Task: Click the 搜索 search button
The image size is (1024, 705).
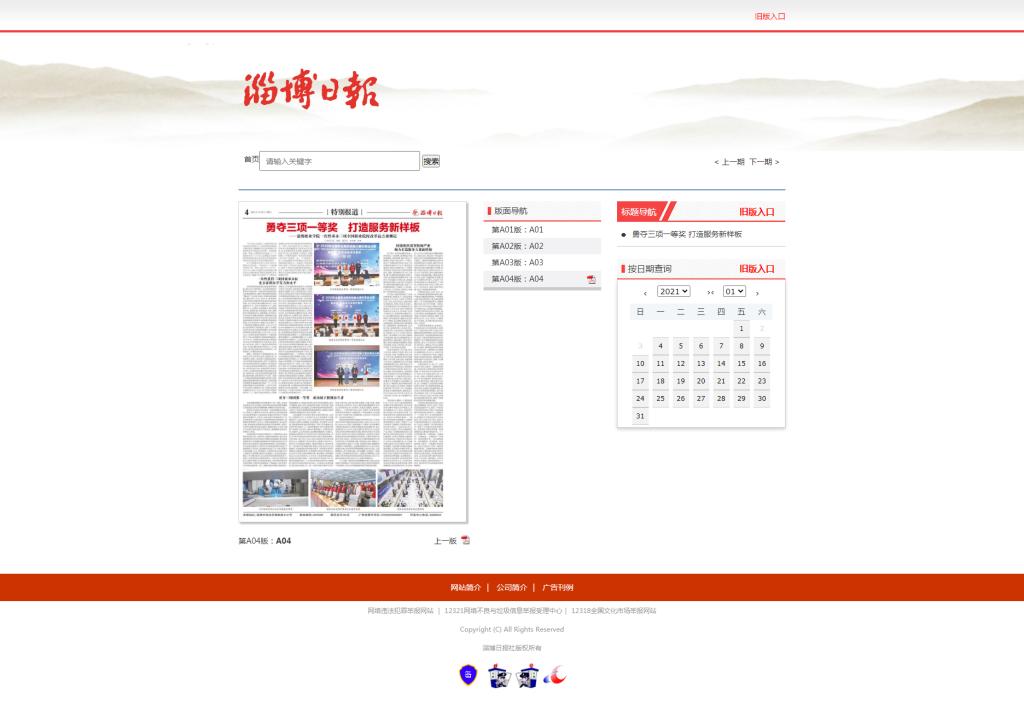Action: coord(431,161)
